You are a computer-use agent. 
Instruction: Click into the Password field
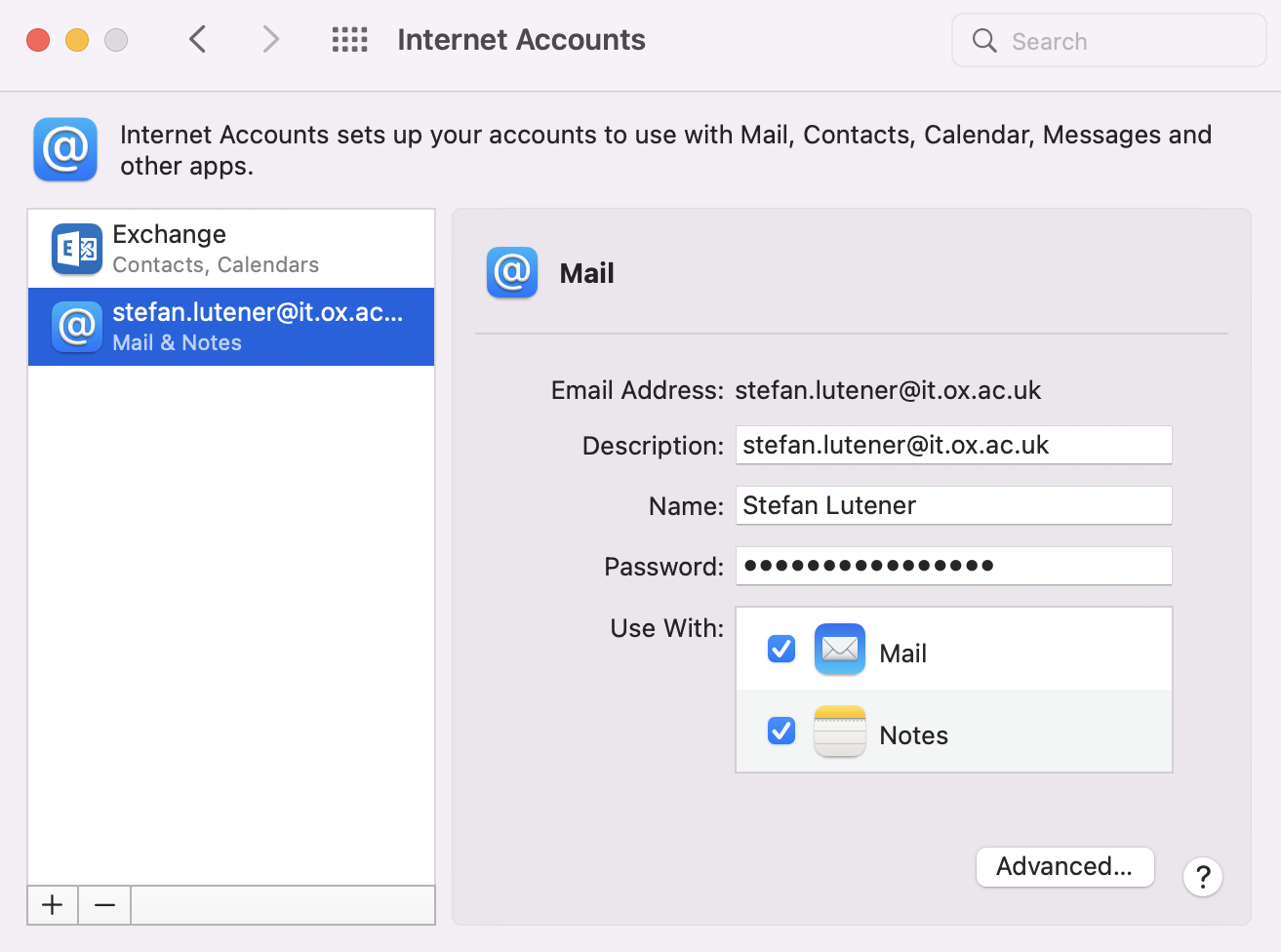tap(953, 567)
